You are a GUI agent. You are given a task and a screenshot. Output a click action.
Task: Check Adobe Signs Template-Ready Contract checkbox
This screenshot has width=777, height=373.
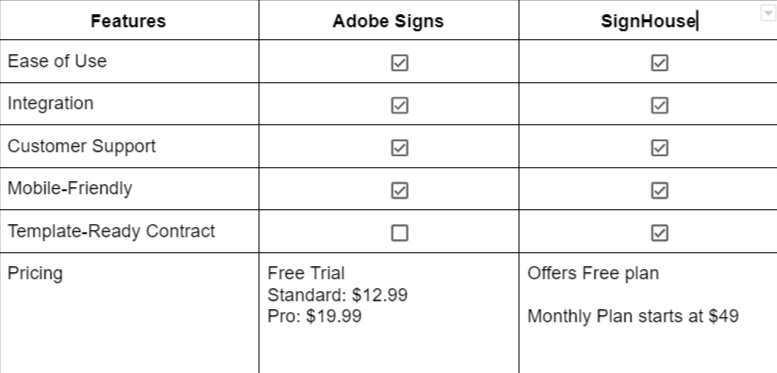click(399, 233)
